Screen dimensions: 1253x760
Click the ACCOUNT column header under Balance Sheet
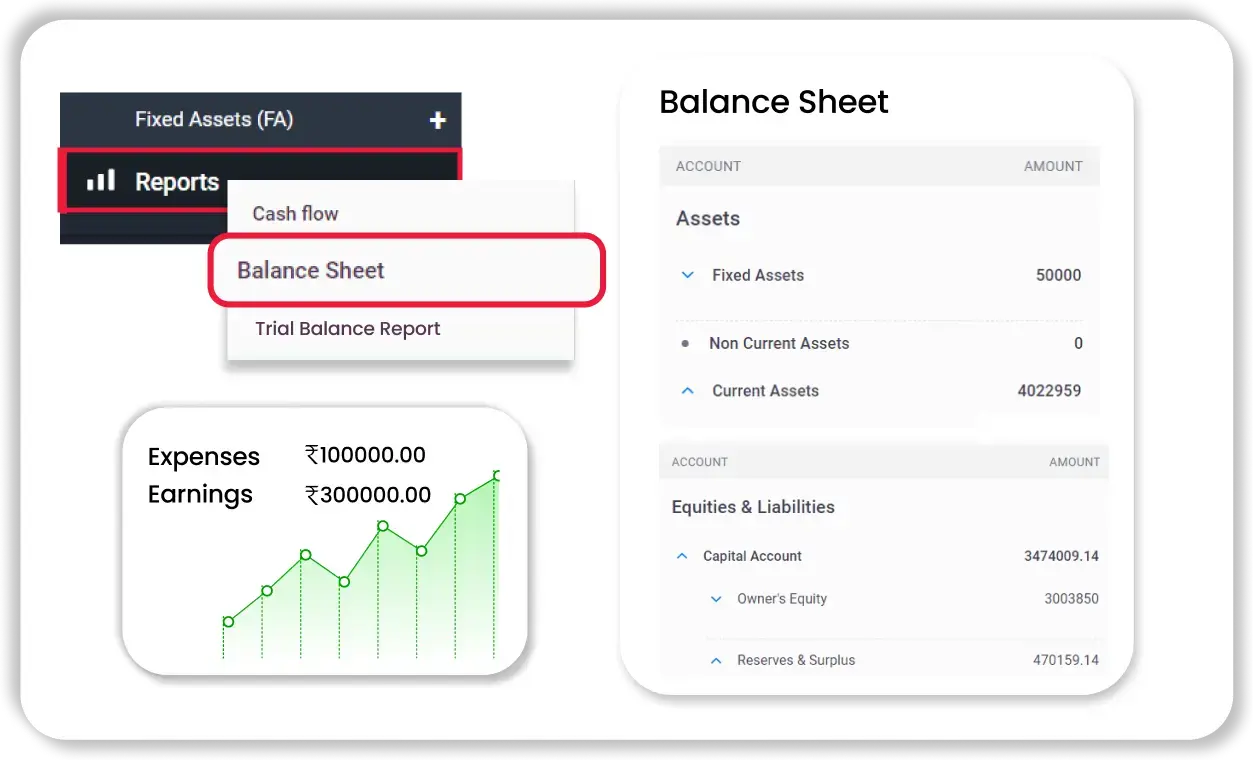(708, 166)
